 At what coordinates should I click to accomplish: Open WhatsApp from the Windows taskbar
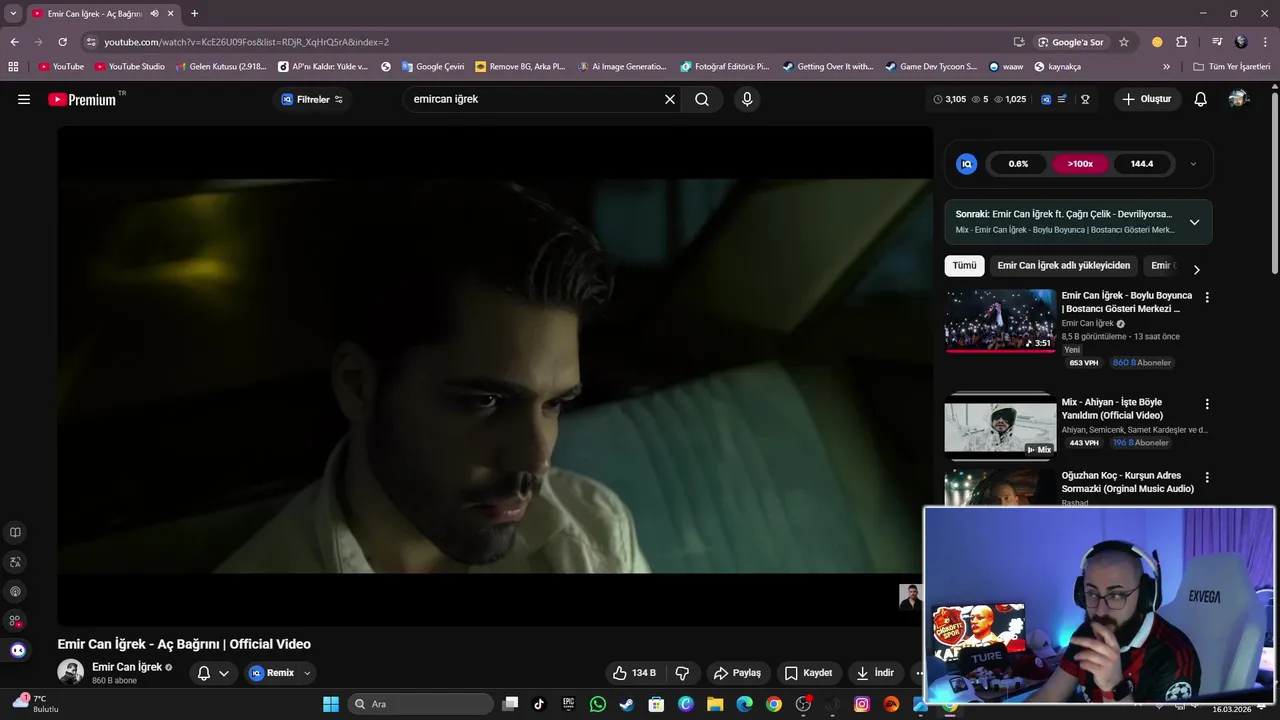tap(598, 704)
